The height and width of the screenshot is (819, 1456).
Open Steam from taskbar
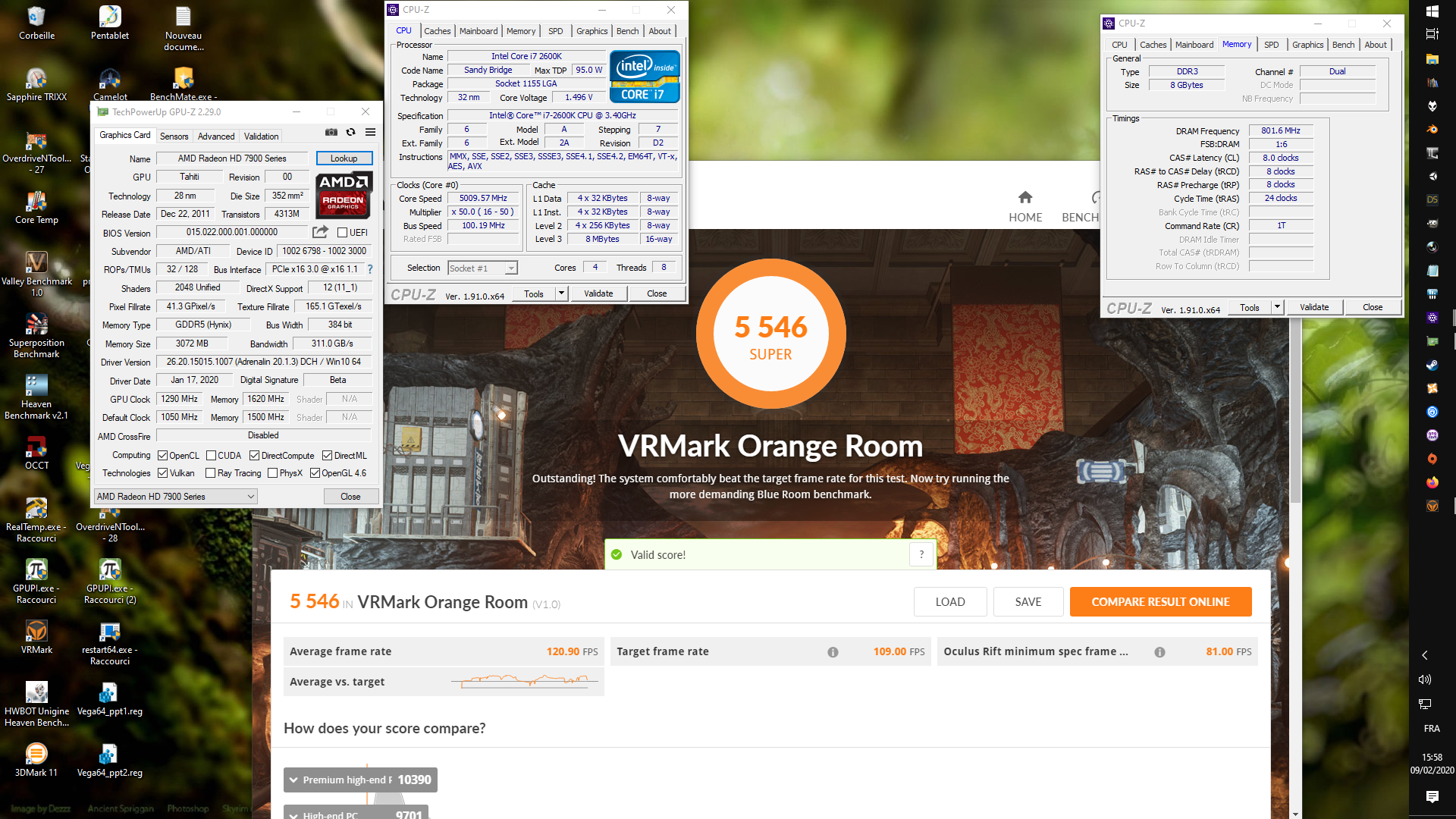[1432, 365]
